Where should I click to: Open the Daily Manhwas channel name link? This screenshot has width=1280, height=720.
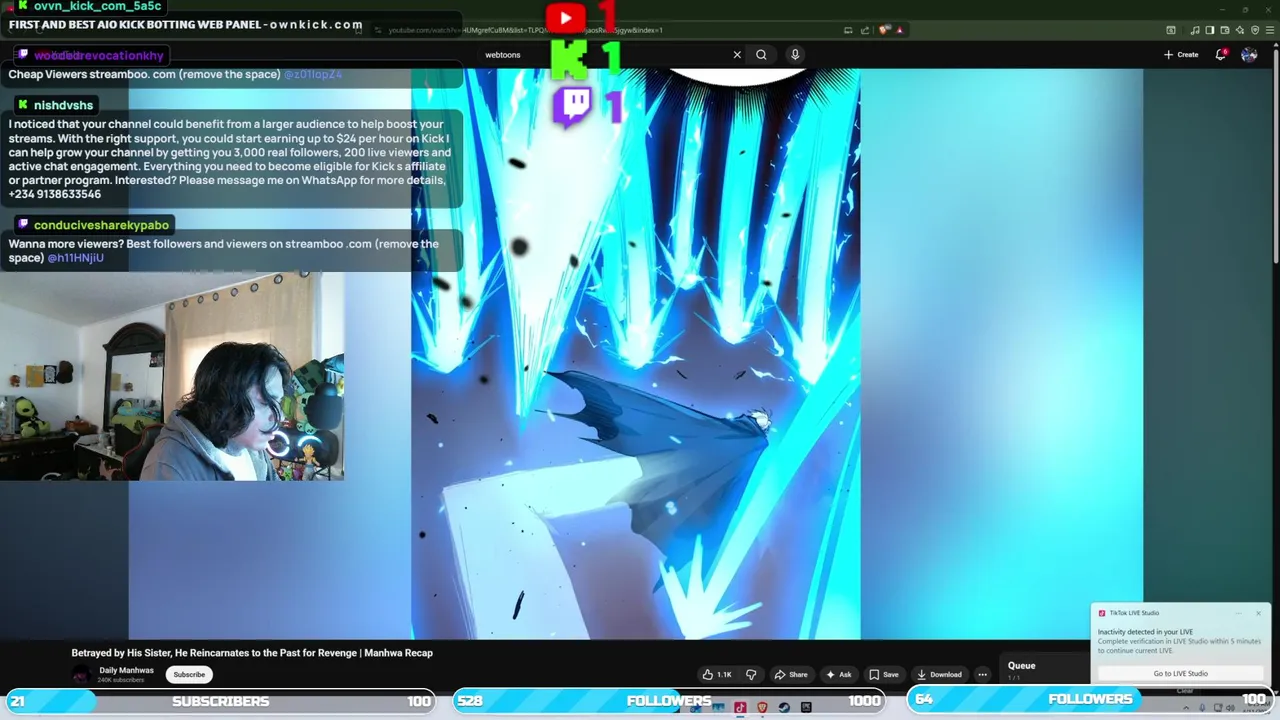click(x=126, y=670)
